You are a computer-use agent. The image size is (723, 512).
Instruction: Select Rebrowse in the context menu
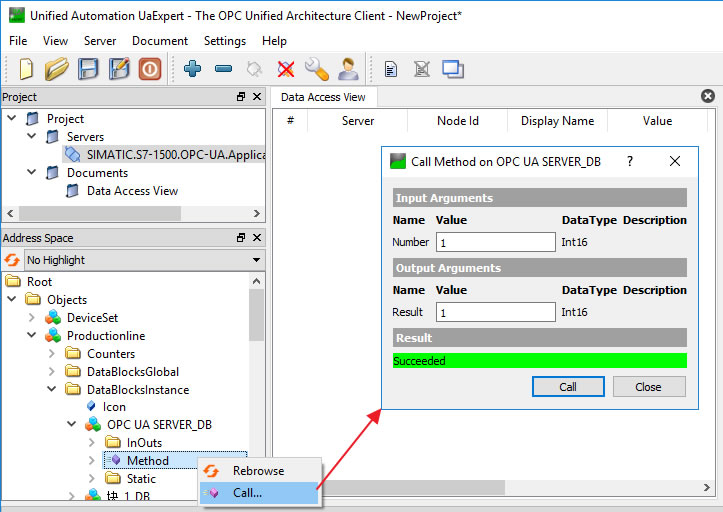click(259, 471)
